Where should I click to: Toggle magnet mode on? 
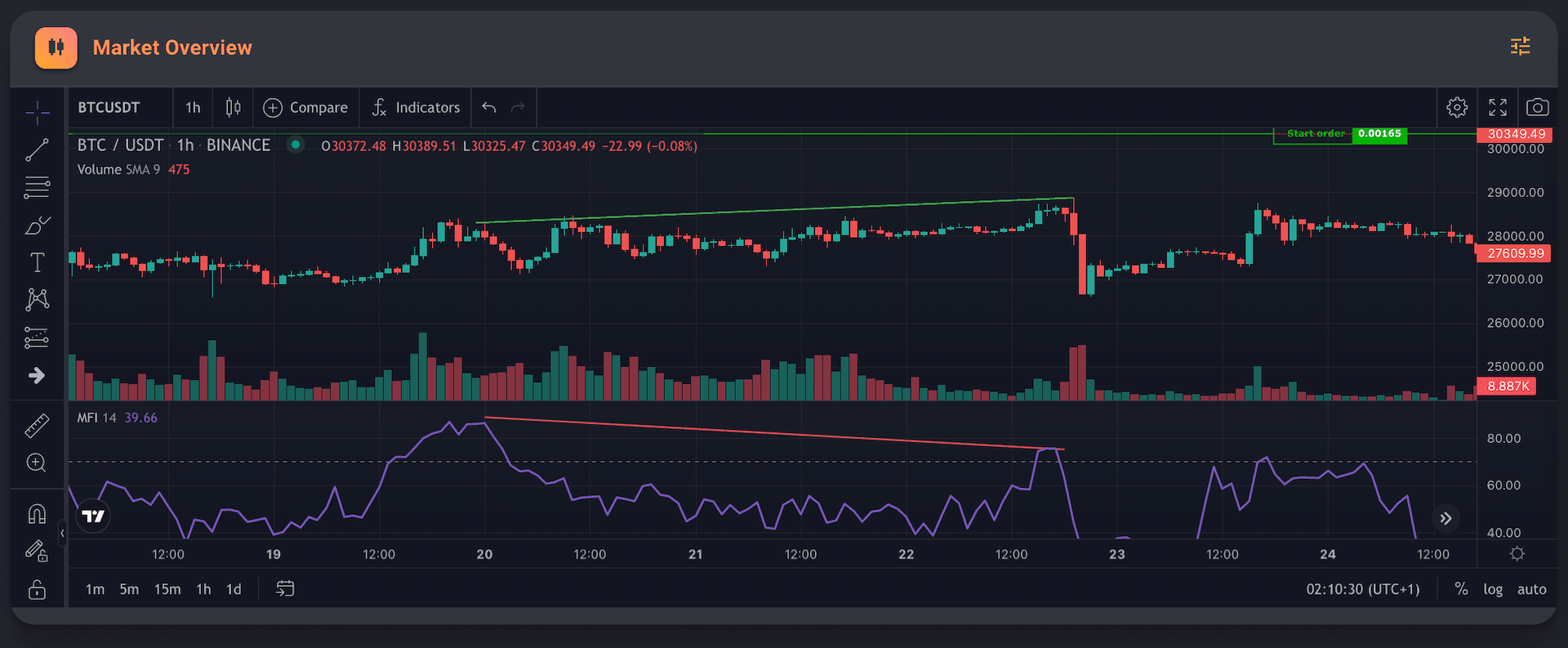click(x=37, y=514)
